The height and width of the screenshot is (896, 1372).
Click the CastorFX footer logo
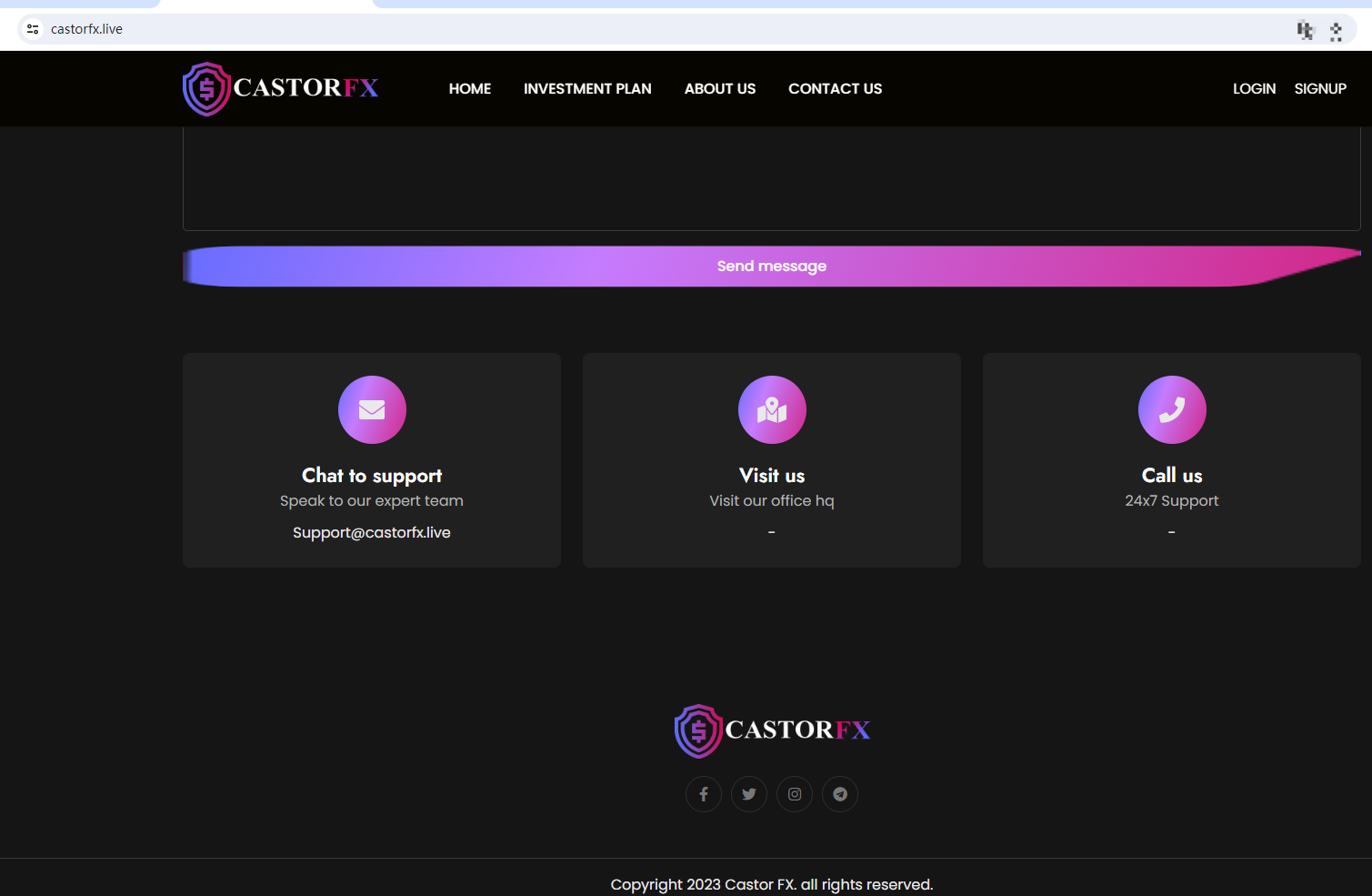coord(772,730)
